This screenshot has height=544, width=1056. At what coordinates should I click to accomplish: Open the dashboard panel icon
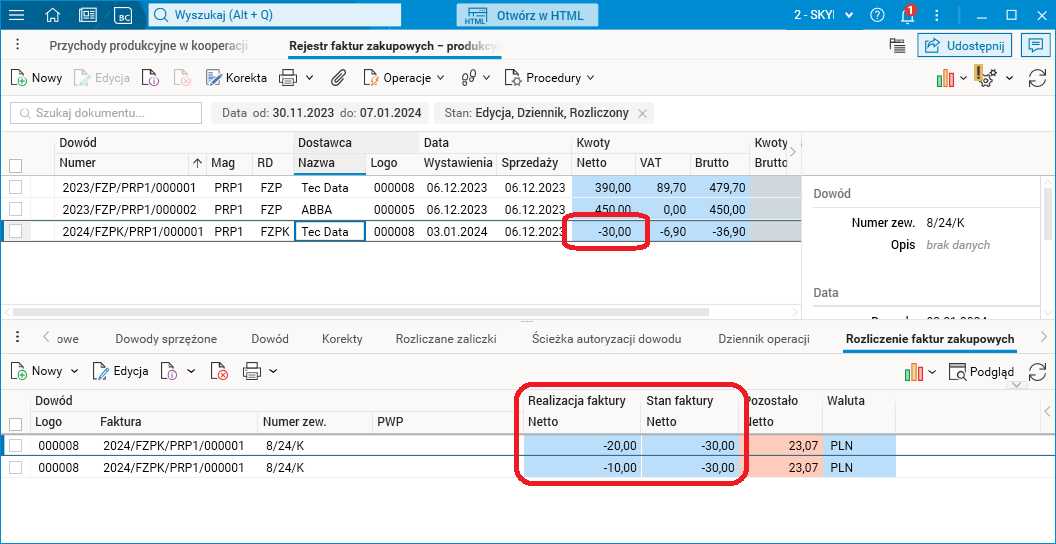(x=87, y=15)
